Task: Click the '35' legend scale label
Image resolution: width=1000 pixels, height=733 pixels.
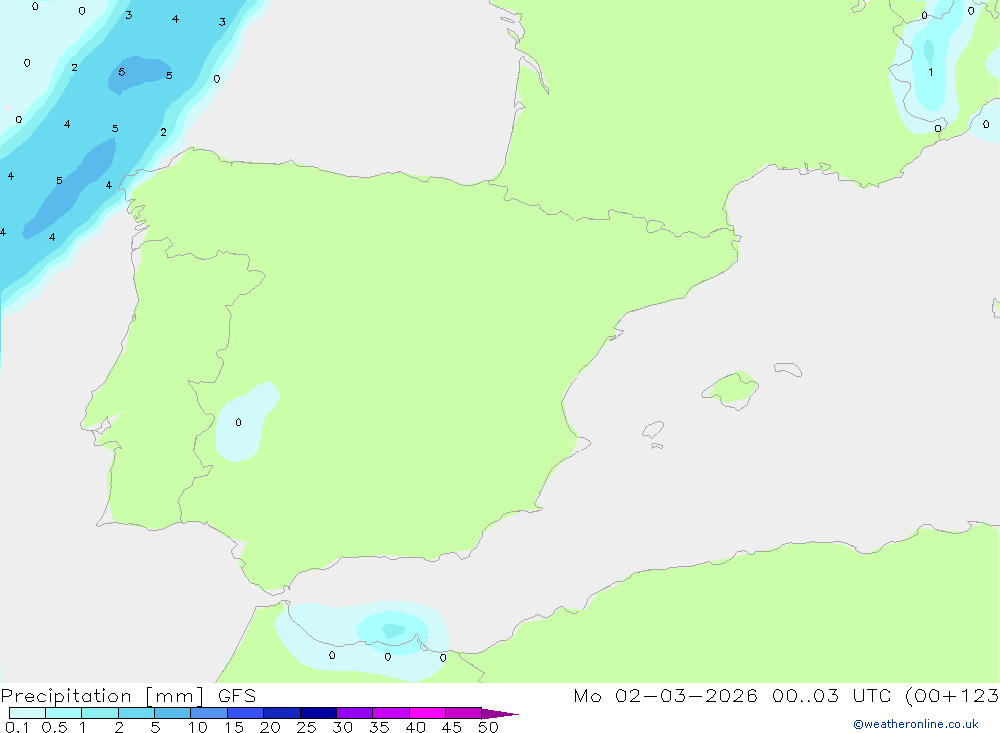Action: pyautogui.click(x=379, y=727)
